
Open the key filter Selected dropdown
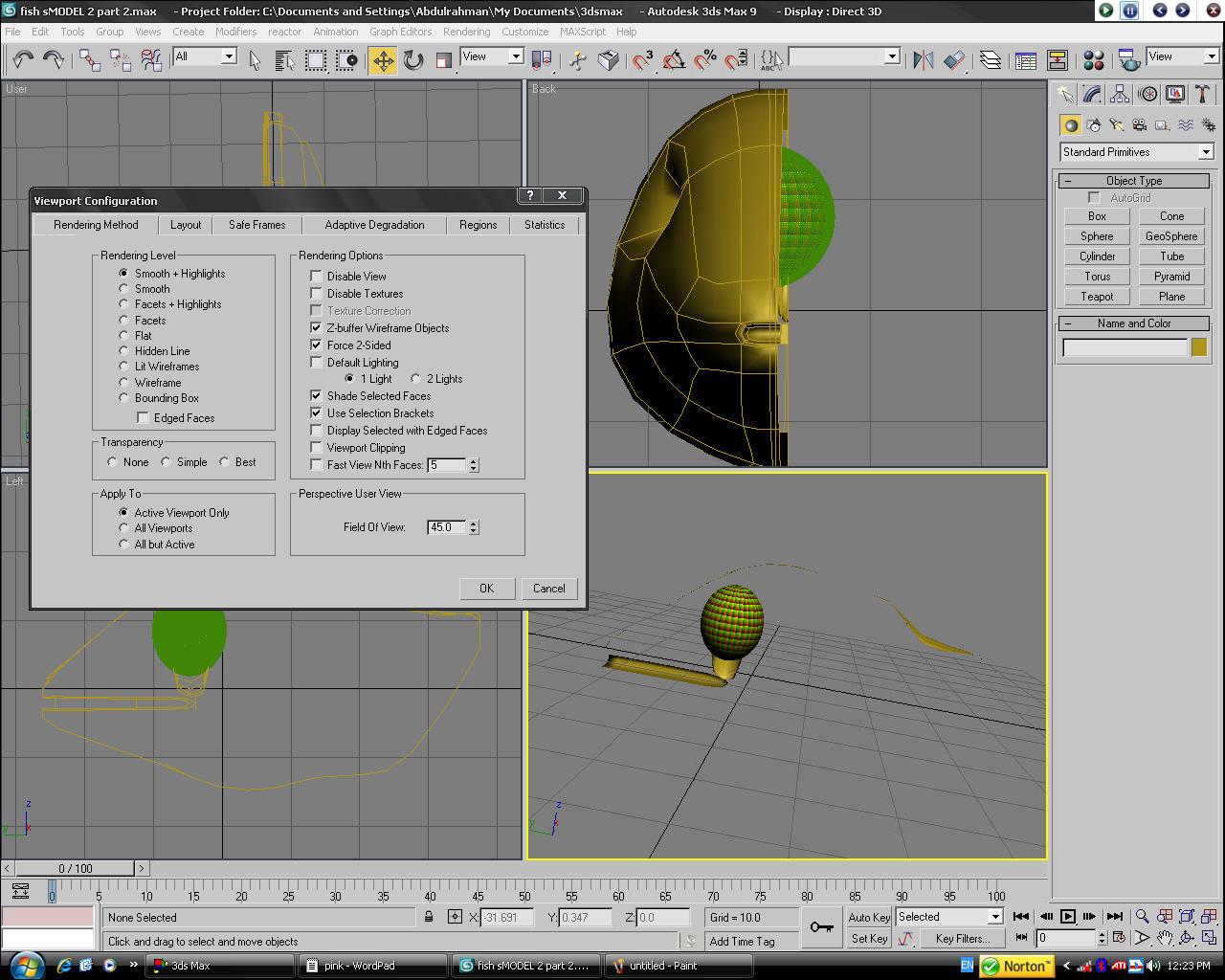(x=948, y=917)
